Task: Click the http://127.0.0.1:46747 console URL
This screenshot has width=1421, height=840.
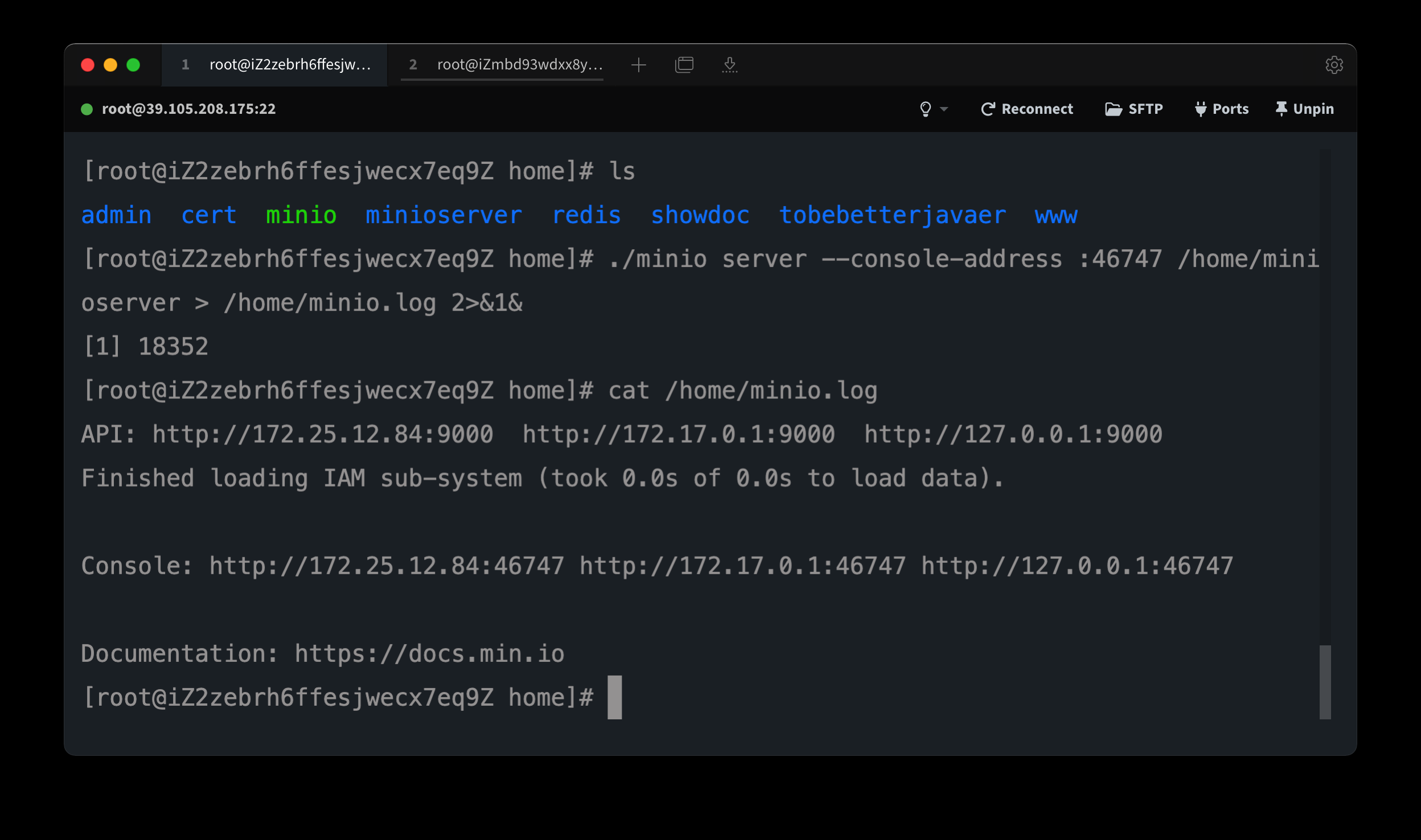Action: coord(1077,566)
